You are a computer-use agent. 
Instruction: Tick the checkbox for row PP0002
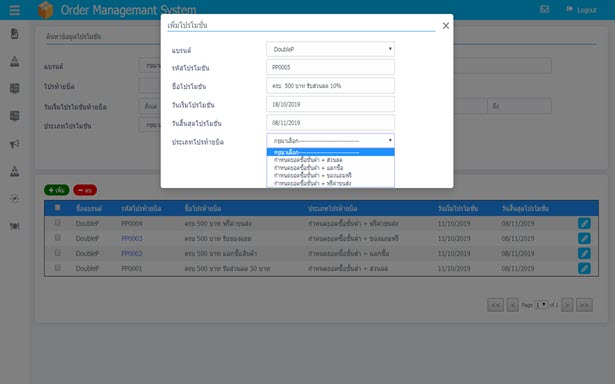(58, 253)
